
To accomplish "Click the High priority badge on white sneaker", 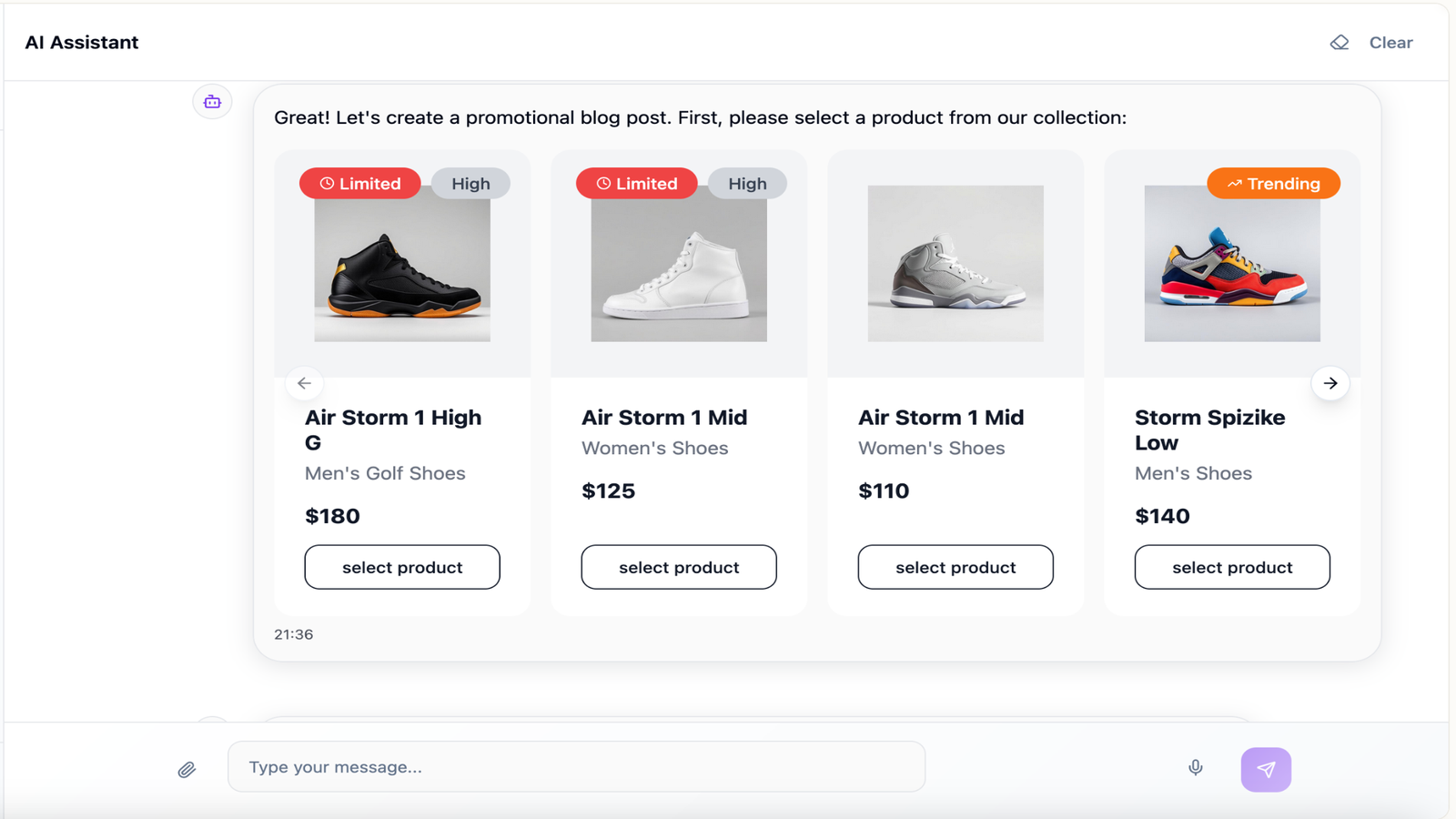I will [746, 183].
